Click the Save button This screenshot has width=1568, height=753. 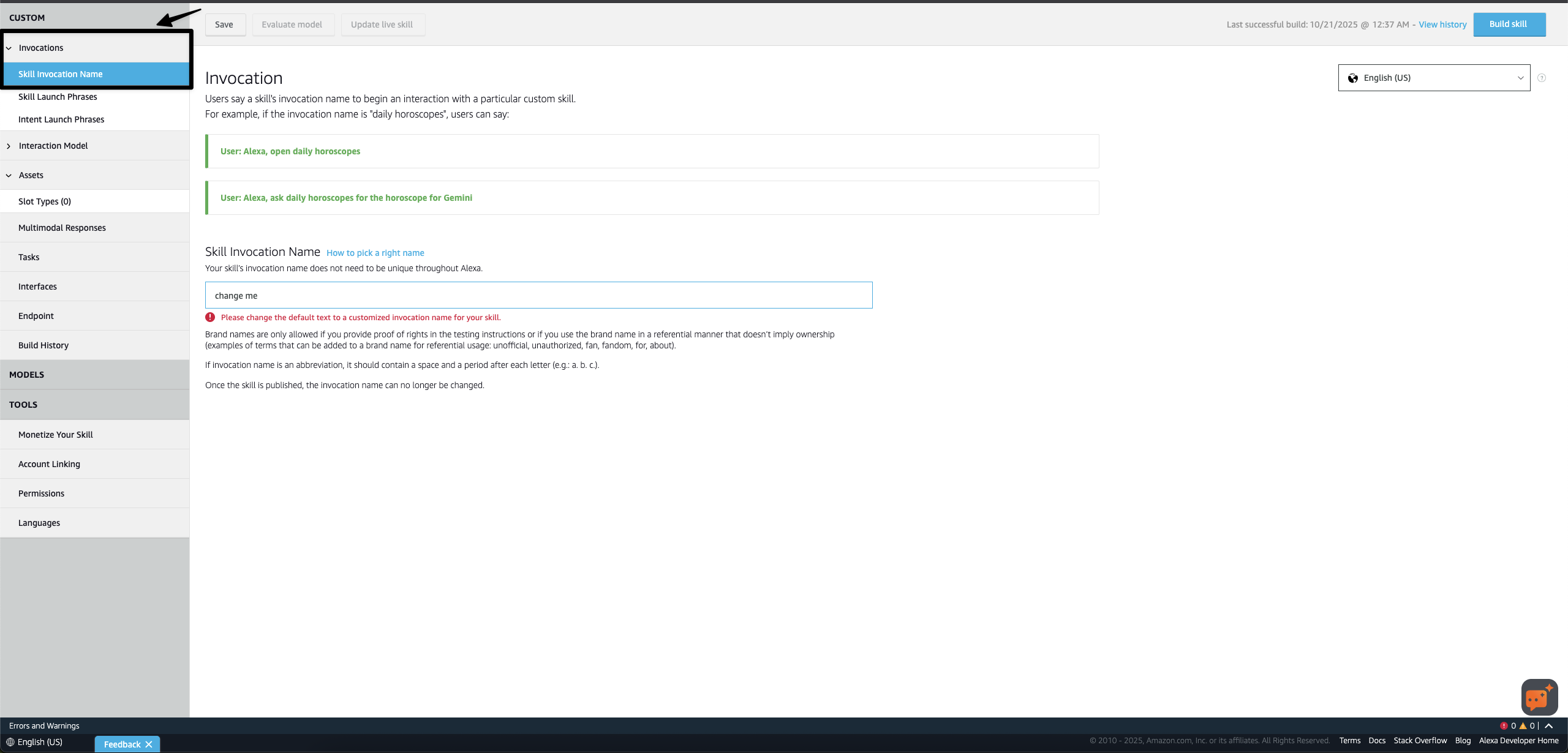click(224, 24)
